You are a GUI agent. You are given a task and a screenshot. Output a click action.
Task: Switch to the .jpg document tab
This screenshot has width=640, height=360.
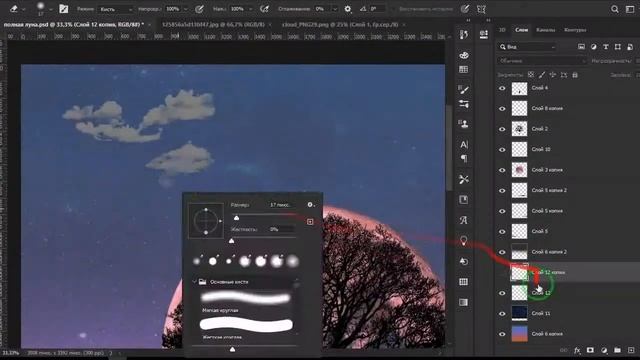click(x=213, y=24)
